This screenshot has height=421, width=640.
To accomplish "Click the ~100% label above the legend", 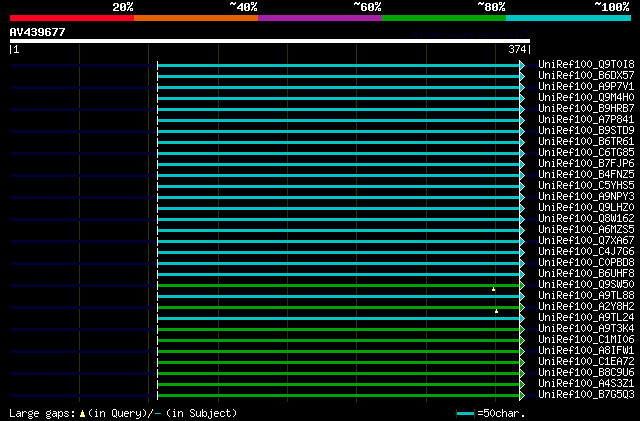I will tap(611, 7).
